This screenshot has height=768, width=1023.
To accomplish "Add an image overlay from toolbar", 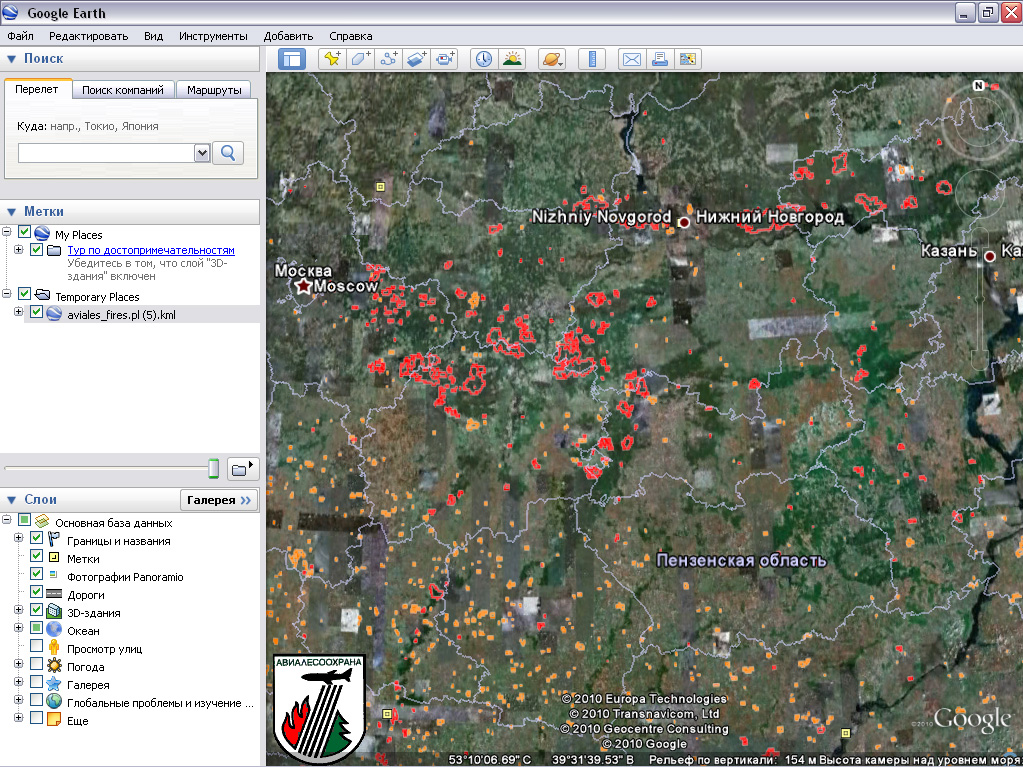I will coord(416,59).
